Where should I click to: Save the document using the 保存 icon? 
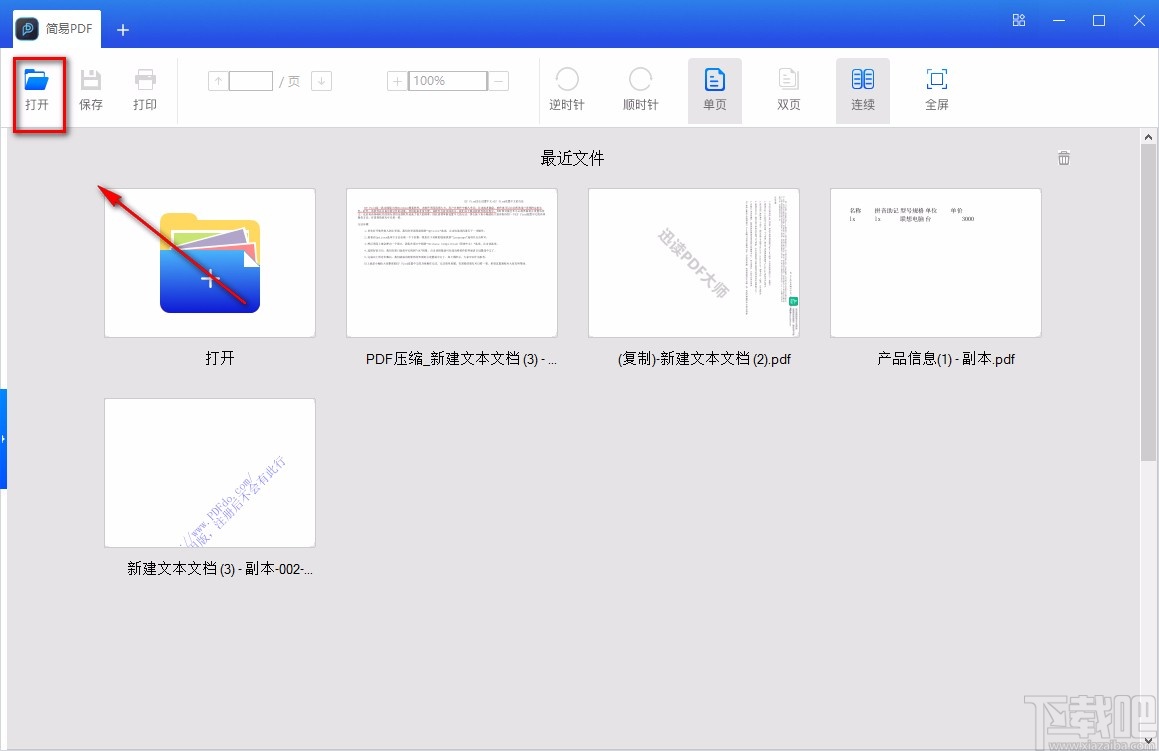[91, 90]
